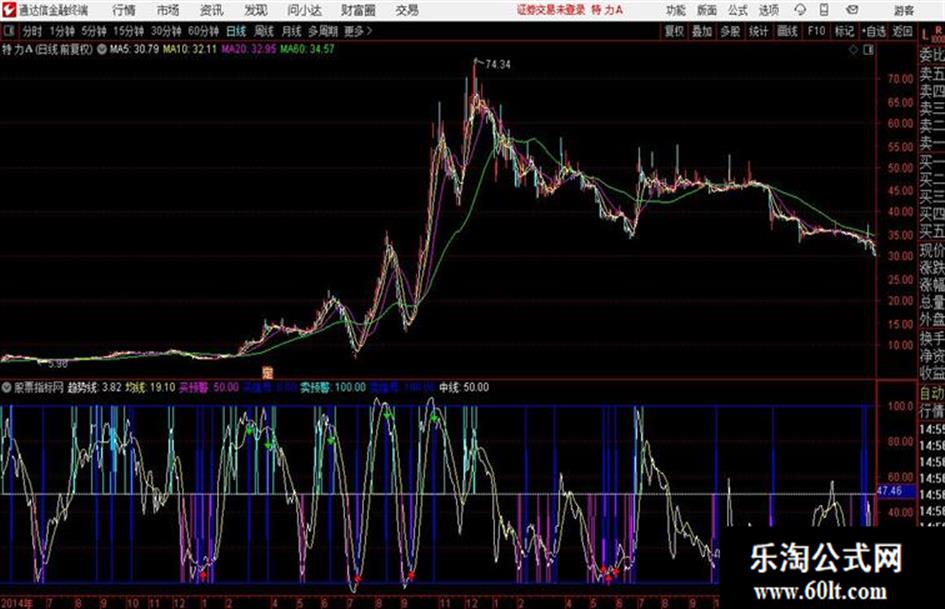Click the 叠加 overlay button
Viewport: 945px width, 609px height.
click(x=702, y=31)
